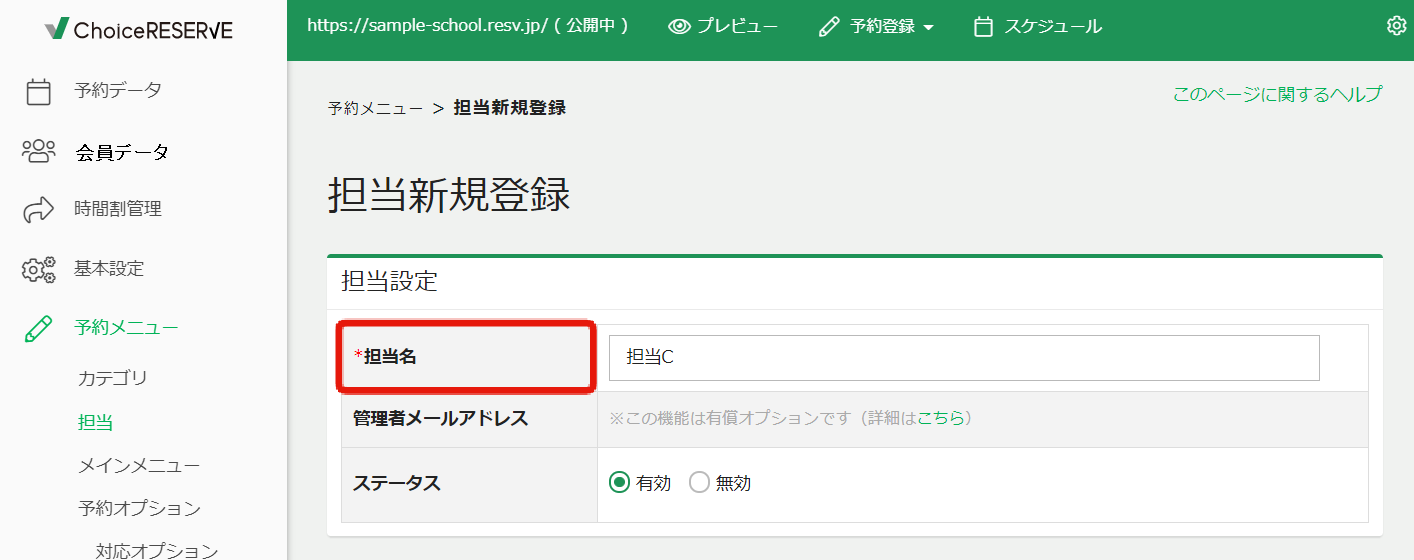Image resolution: width=1414 pixels, height=560 pixels.
Task: Click the calendar icon for スケジュール
Action: click(983, 27)
